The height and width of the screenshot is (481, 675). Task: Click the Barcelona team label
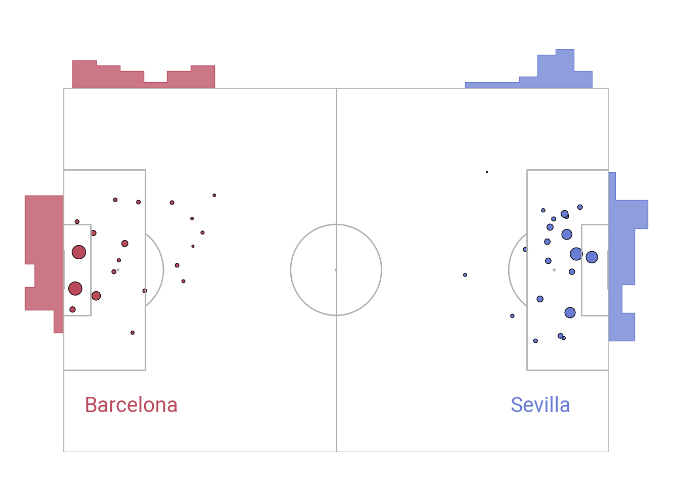click(131, 405)
